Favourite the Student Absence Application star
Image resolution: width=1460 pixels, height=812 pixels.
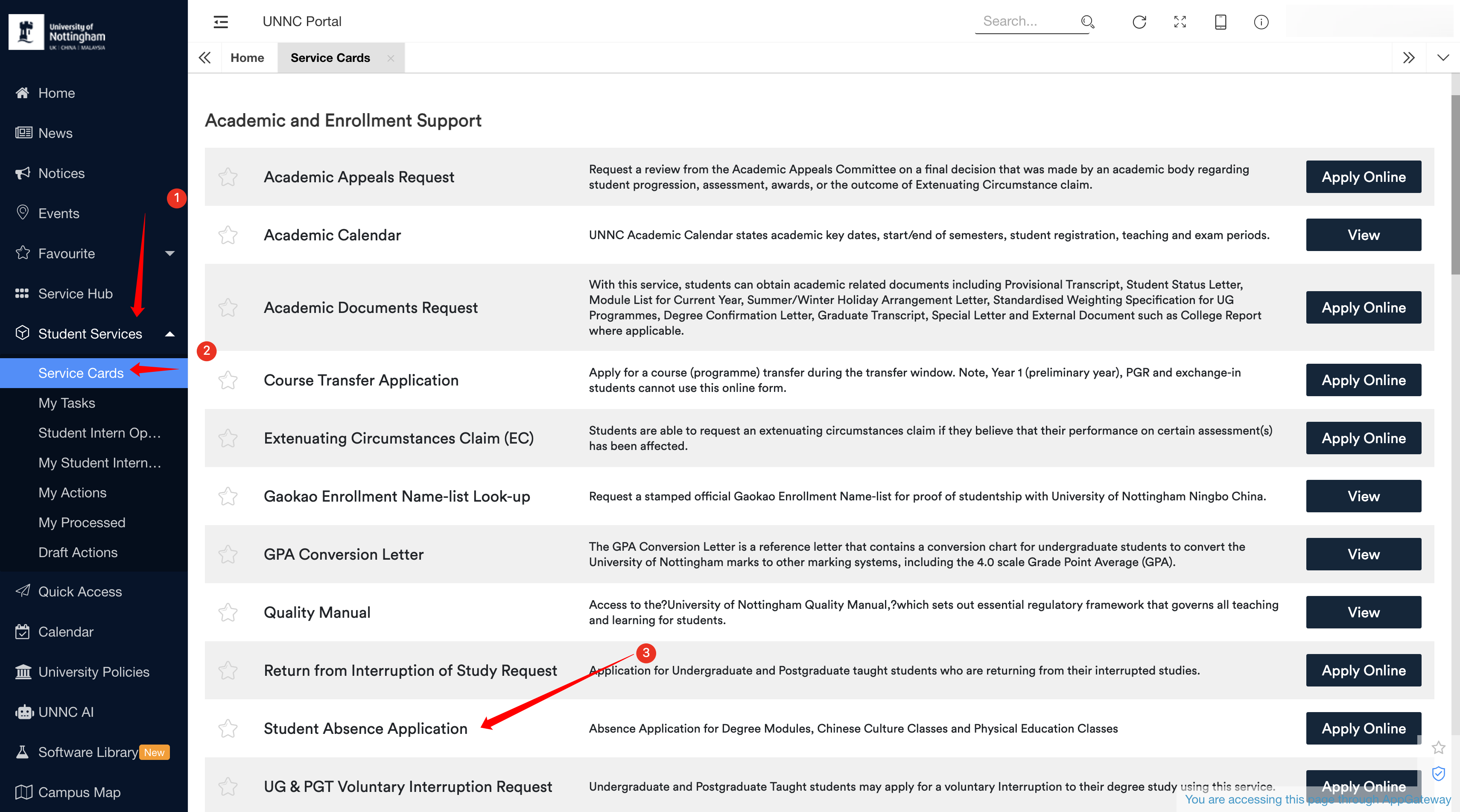[228, 729]
